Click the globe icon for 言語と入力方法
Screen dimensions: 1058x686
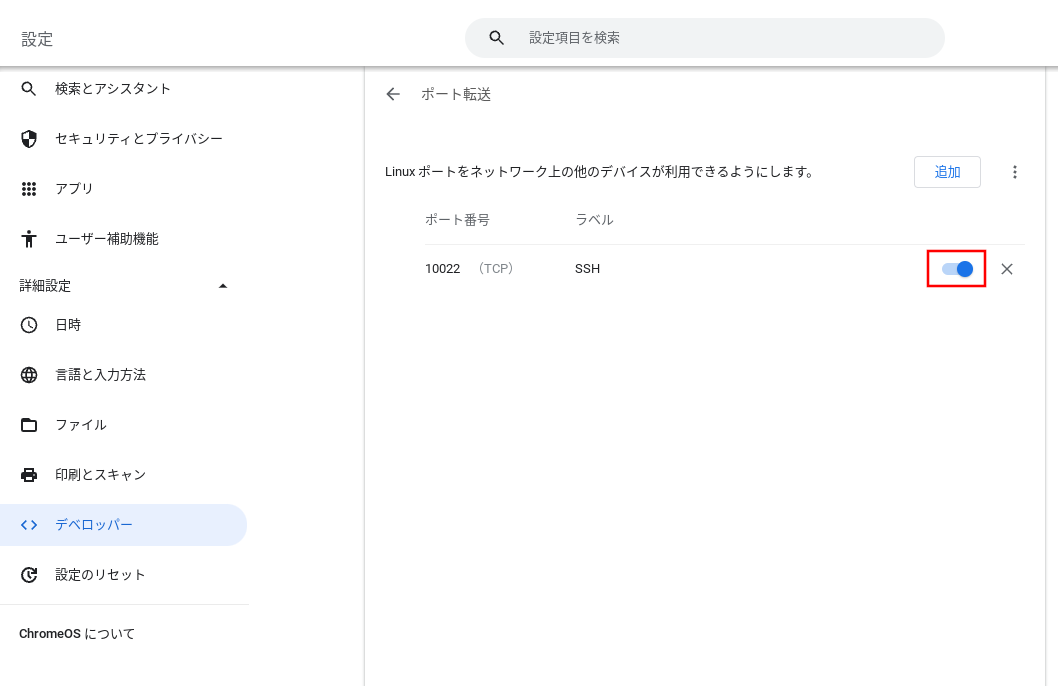point(29,375)
